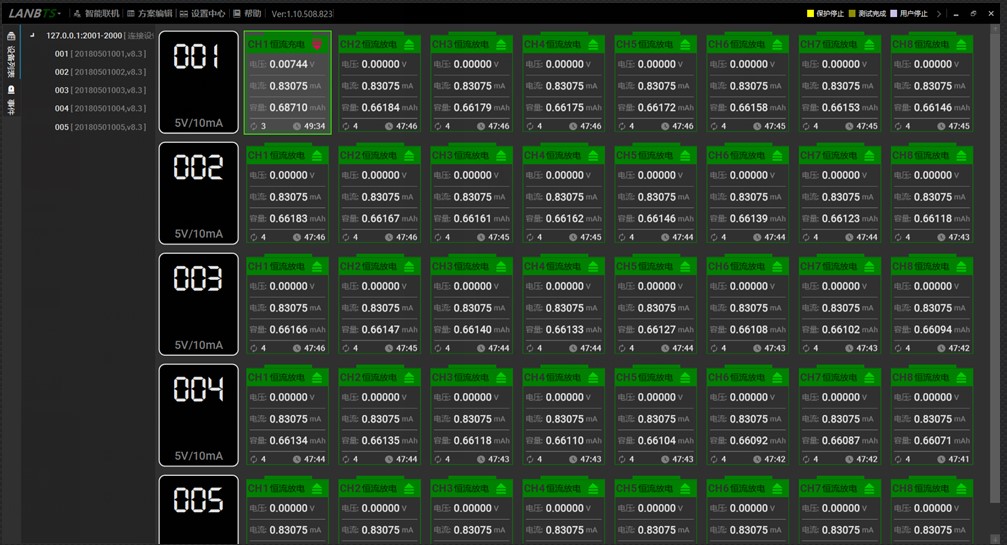The height and width of the screenshot is (545, 1007).
Task: Expand the legend with the right chevron arrow
Action: coord(938,13)
